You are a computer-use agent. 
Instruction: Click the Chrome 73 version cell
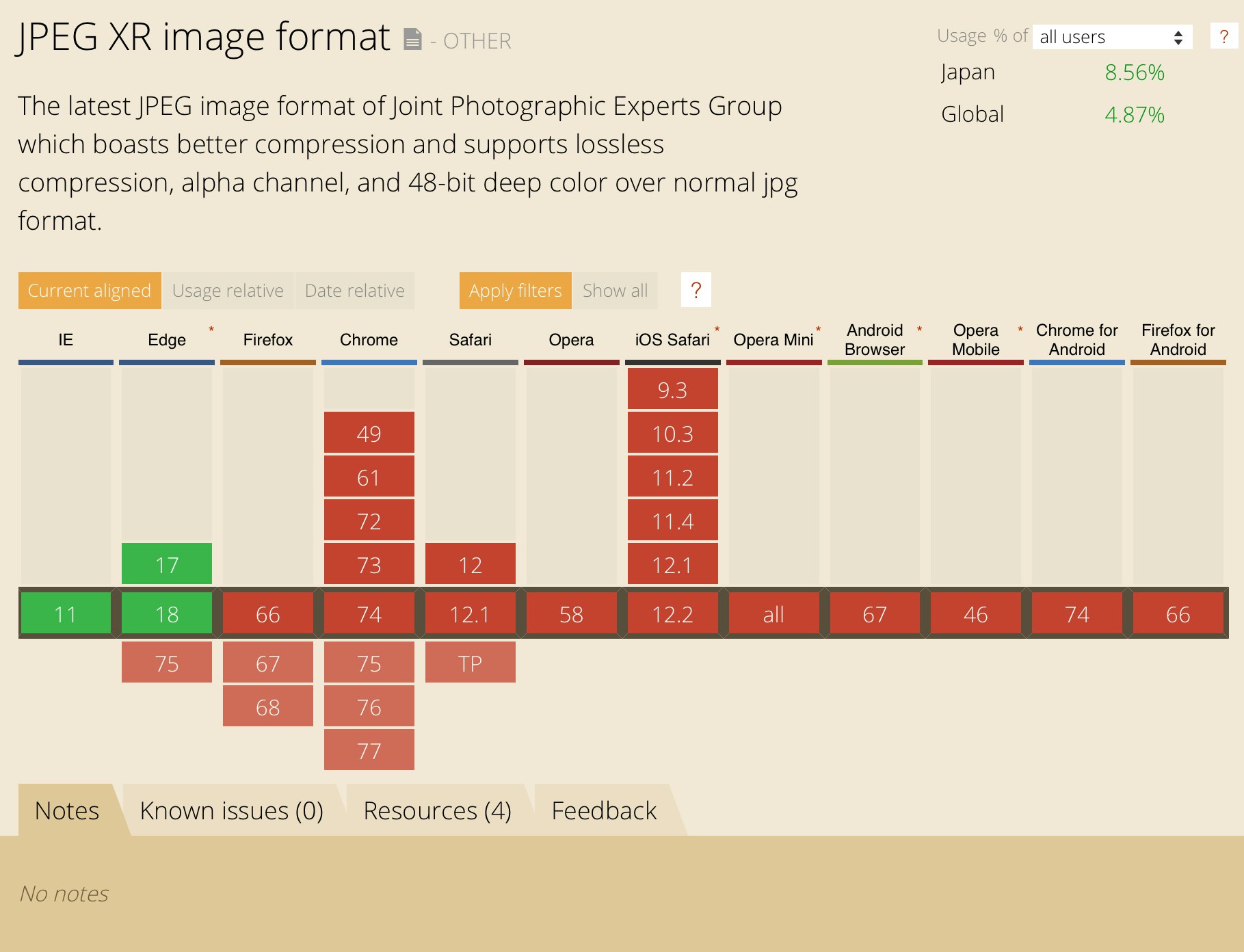pyautogui.click(x=369, y=564)
